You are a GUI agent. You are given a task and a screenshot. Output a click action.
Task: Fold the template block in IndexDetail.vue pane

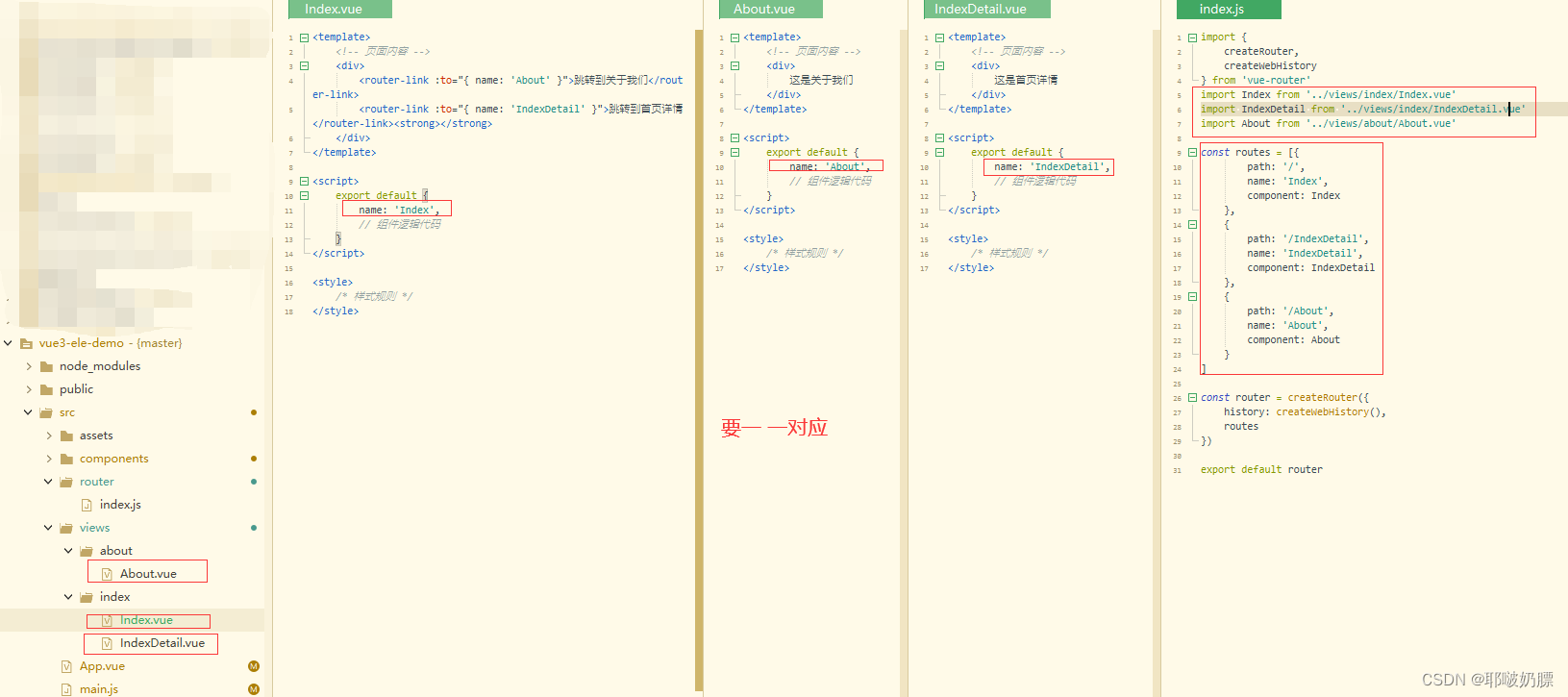[x=939, y=37]
